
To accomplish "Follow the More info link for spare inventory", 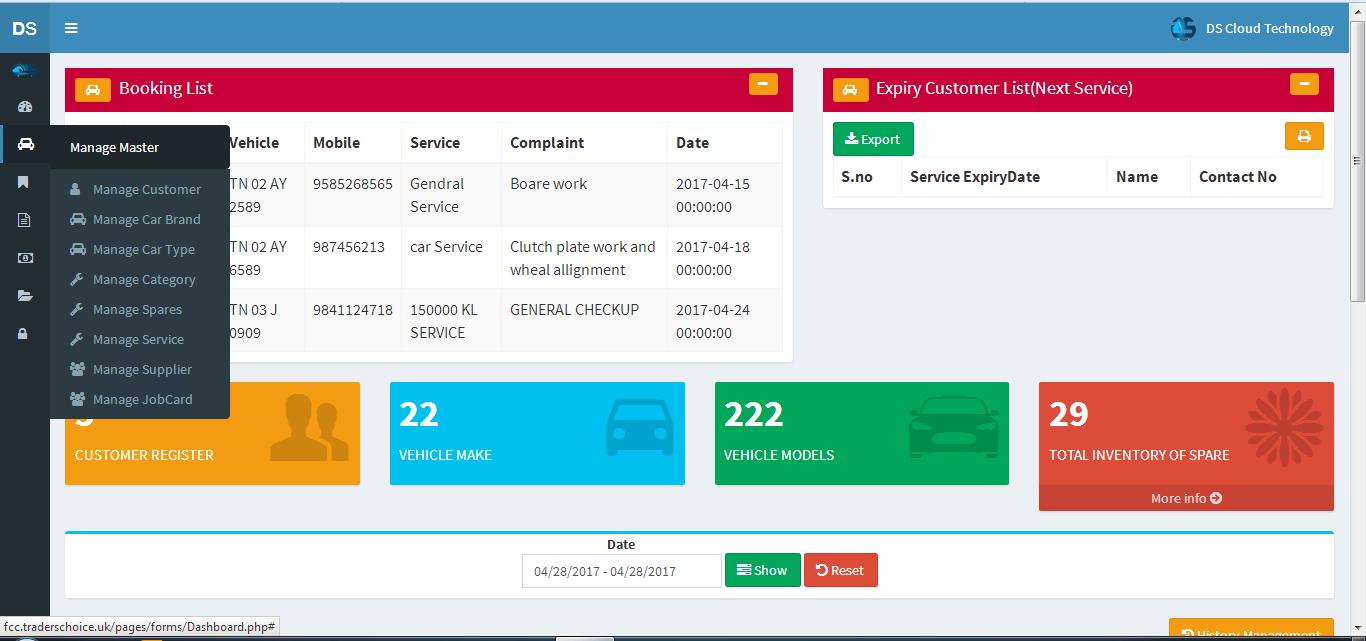I will (x=1185, y=498).
